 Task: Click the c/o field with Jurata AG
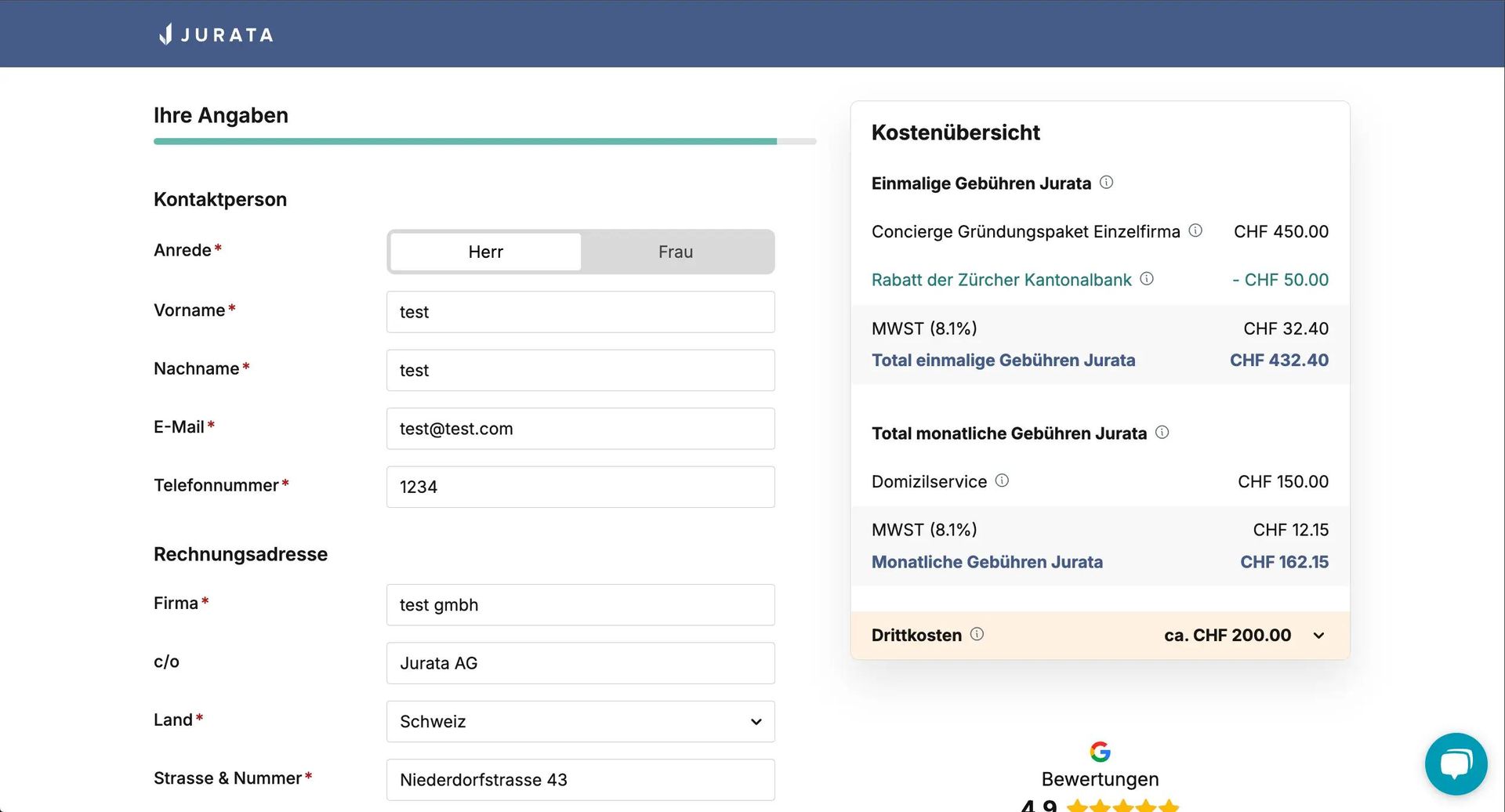pos(581,663)
